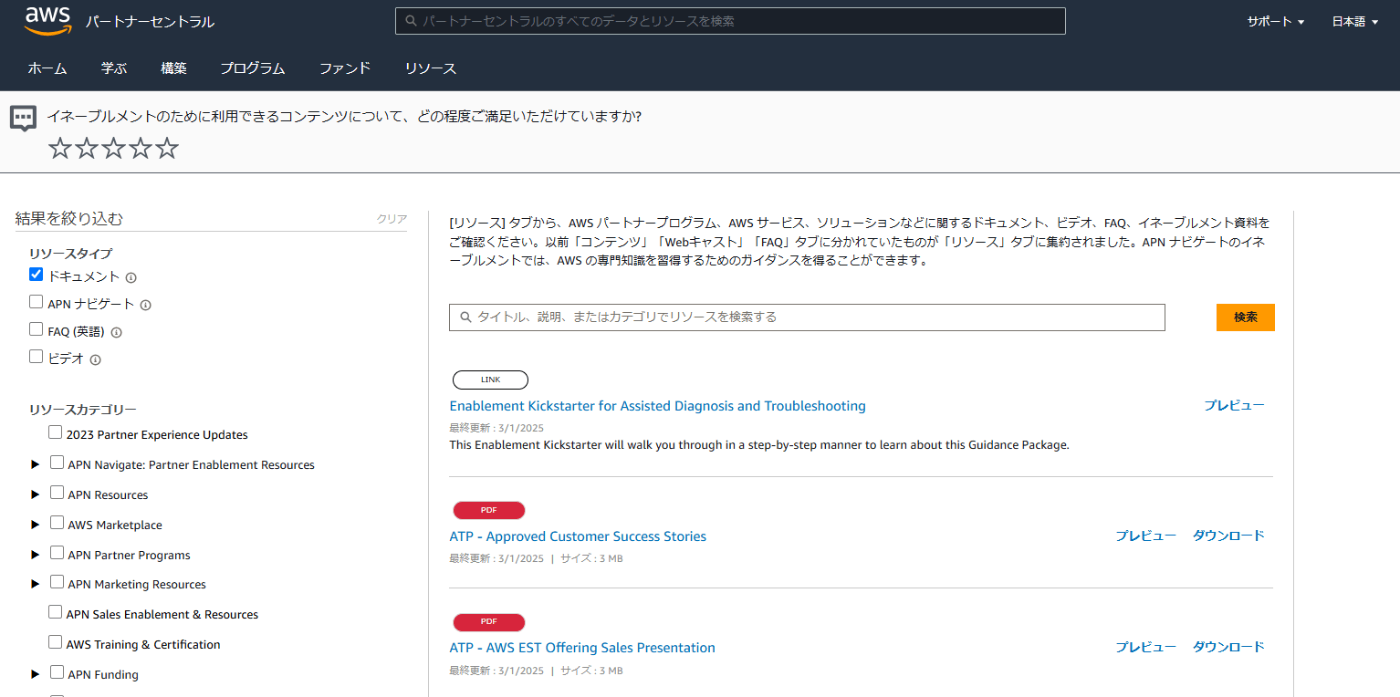Screen dimensions: 1400x697
Task: Rate one star for enablement content
Action: [x=60, y=149]
